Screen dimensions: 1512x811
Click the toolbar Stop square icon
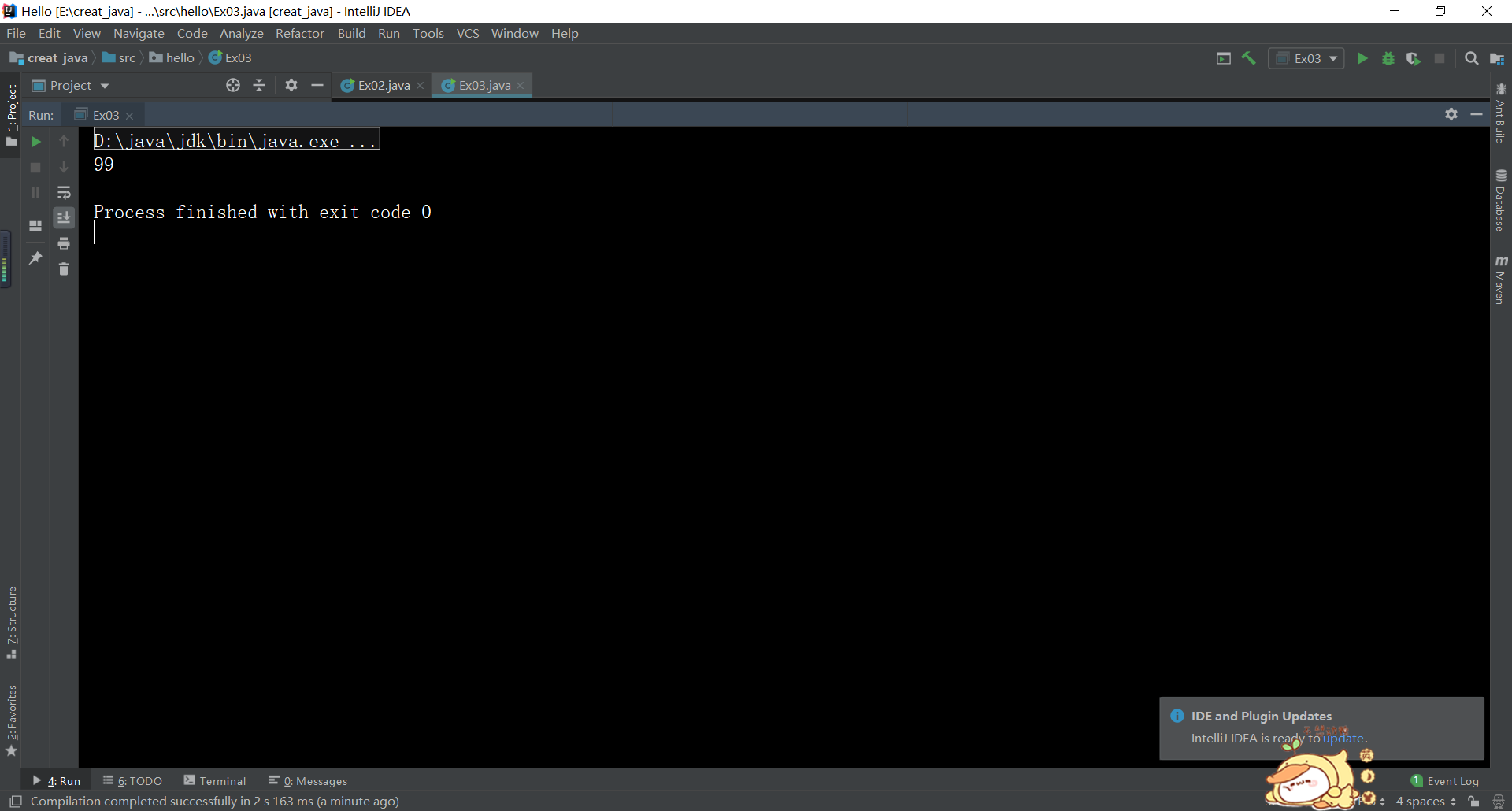pyautogui.click(x=1440, y=58)
